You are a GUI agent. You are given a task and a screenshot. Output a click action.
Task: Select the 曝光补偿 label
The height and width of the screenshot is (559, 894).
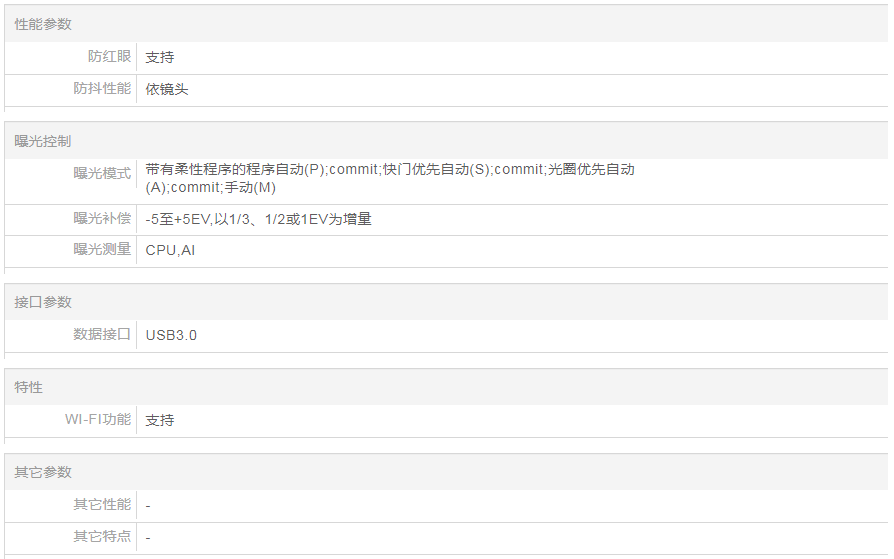coord(102,218)
